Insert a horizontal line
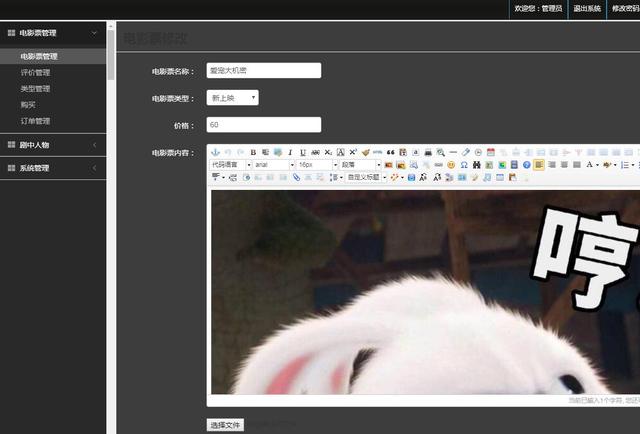Screen dimensions: 640x434 [x=453, y=152]
